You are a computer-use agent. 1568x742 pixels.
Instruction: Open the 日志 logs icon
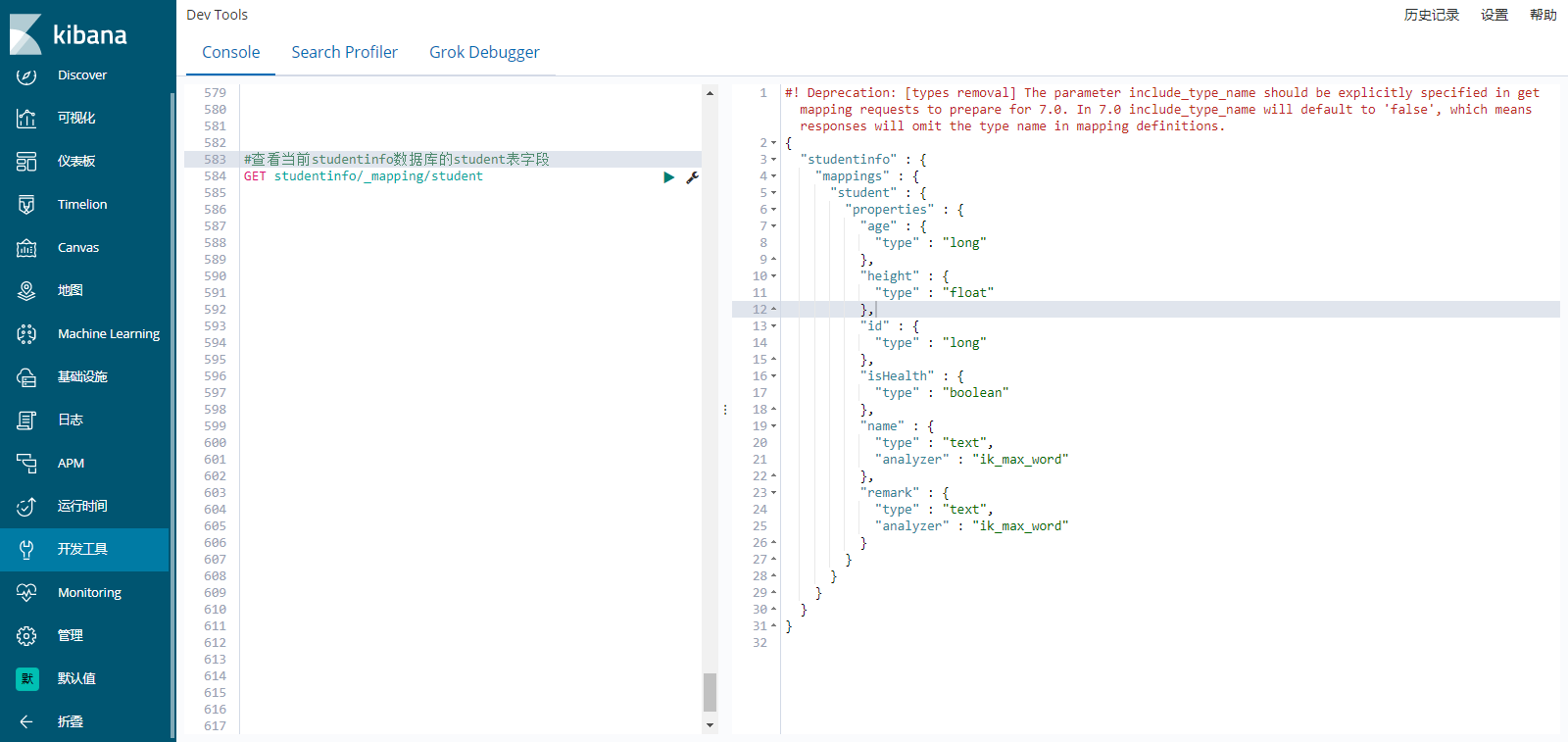[26, 420]
